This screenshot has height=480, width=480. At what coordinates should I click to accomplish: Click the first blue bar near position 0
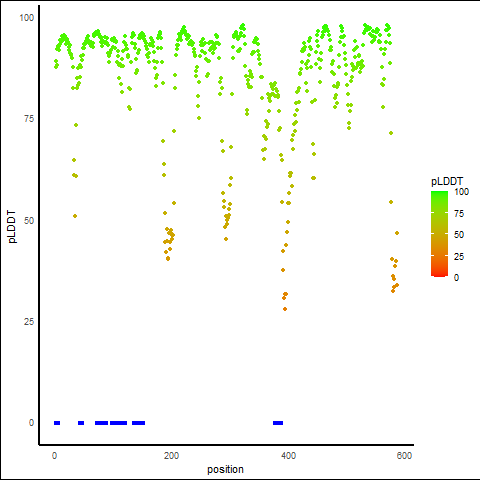point(57,423)
